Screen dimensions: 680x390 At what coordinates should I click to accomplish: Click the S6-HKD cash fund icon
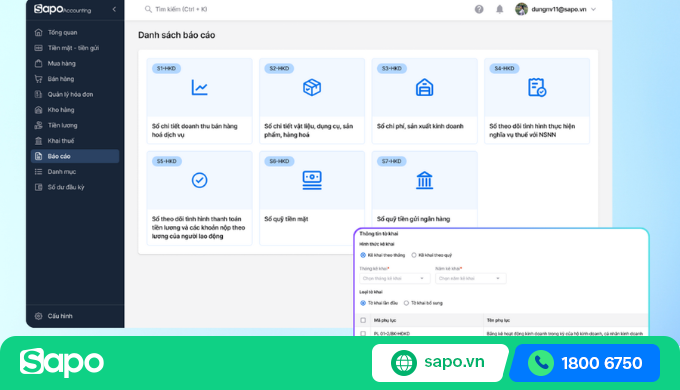[312, 180]
